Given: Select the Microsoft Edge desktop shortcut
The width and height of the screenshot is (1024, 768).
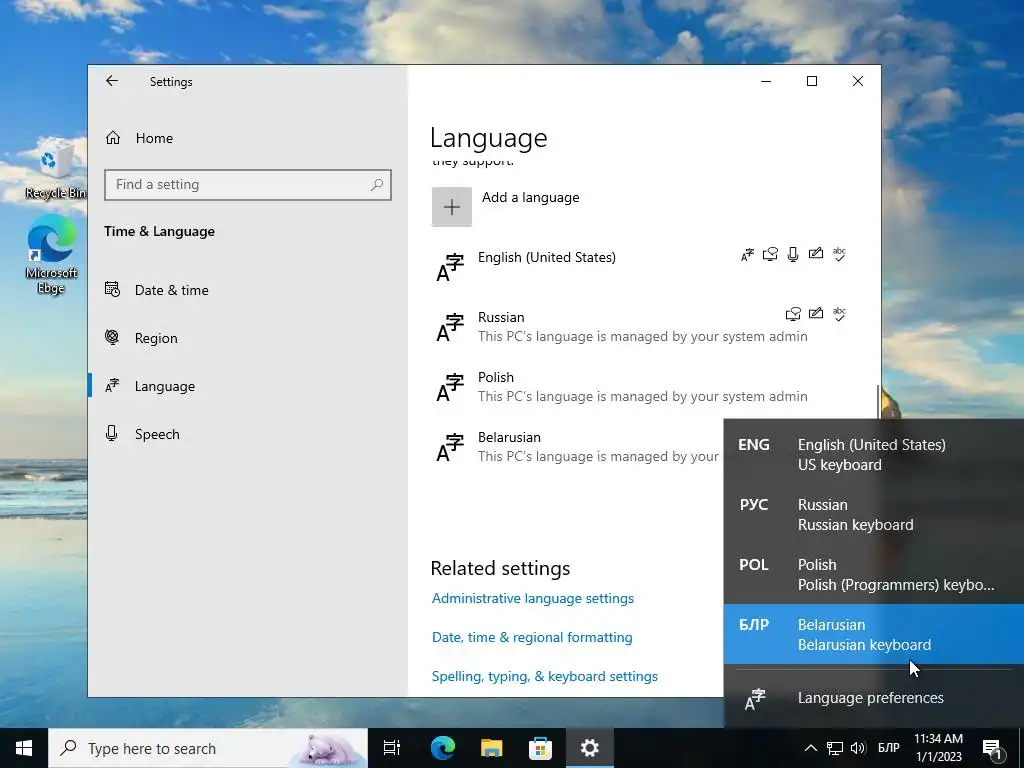Looking at the screenshot, I should click(52, 256).
